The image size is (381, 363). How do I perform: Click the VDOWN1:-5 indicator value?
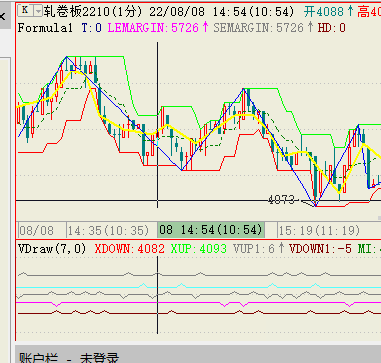(320, 249)
